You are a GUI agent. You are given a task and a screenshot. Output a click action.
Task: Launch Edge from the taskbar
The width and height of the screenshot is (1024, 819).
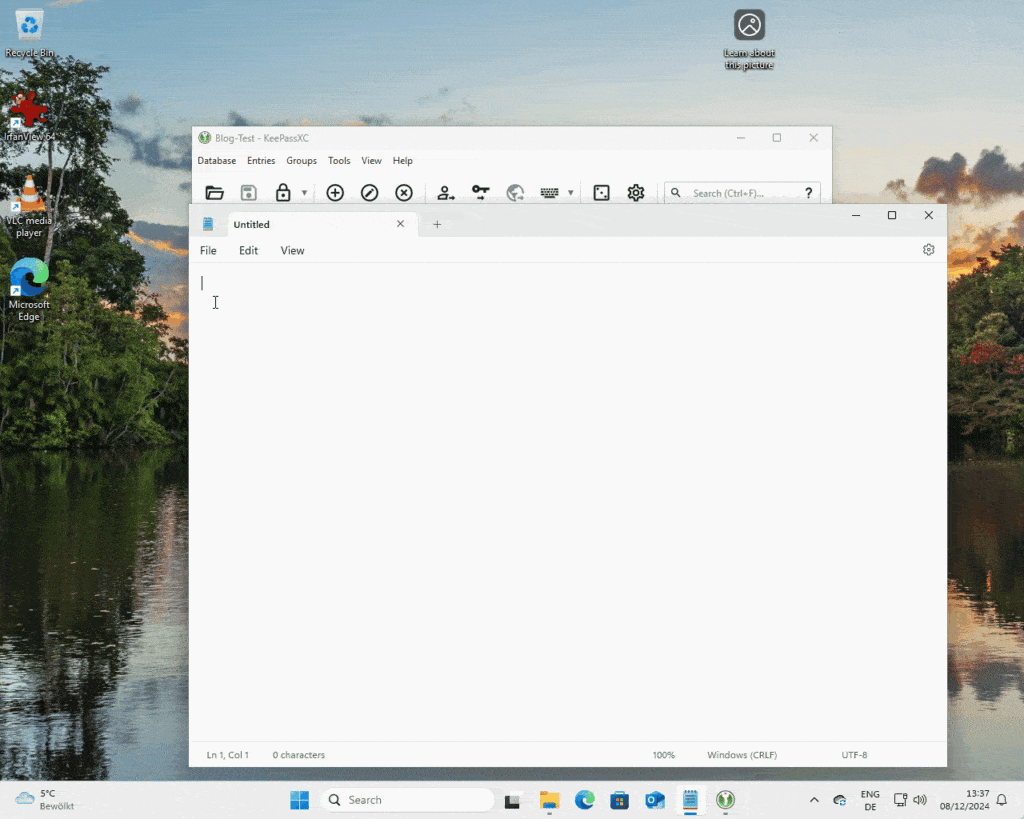pyautogui.click(x=584, y=800)
